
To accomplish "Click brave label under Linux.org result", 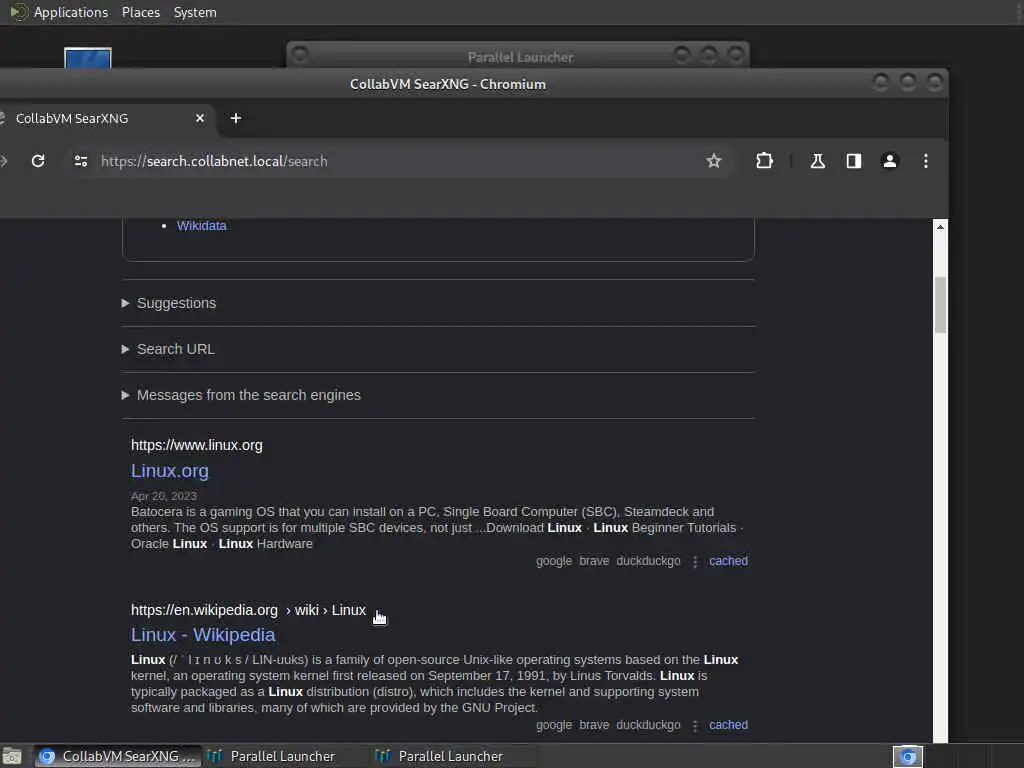I will click(594, 561).
